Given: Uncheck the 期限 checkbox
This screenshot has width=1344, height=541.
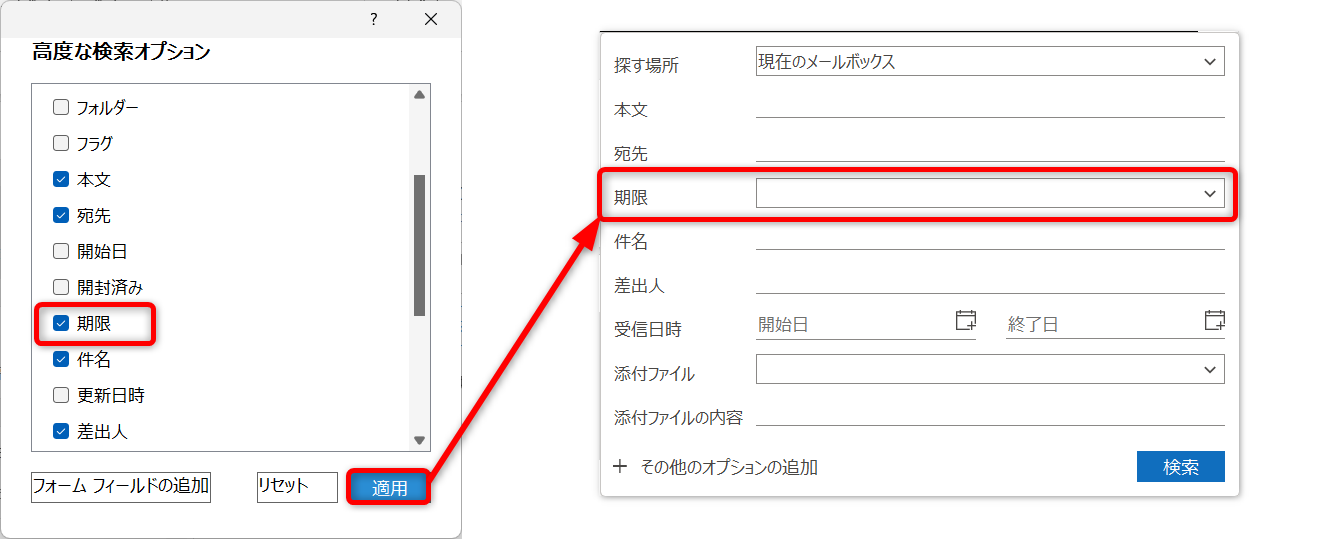Looking at the screenshot, I should (x=61, y=323).
